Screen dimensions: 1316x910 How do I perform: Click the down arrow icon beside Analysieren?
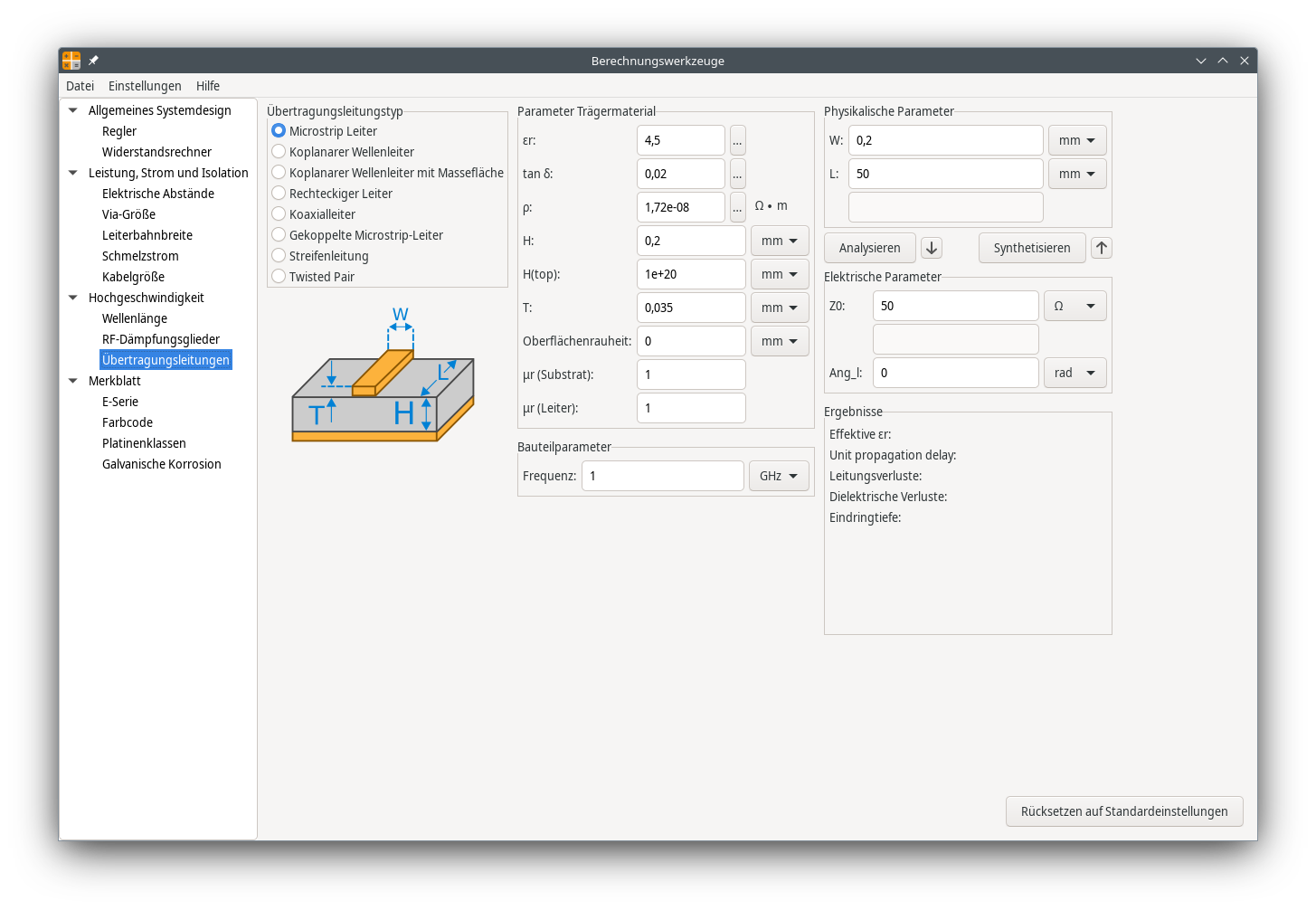[x=932, y=248]
